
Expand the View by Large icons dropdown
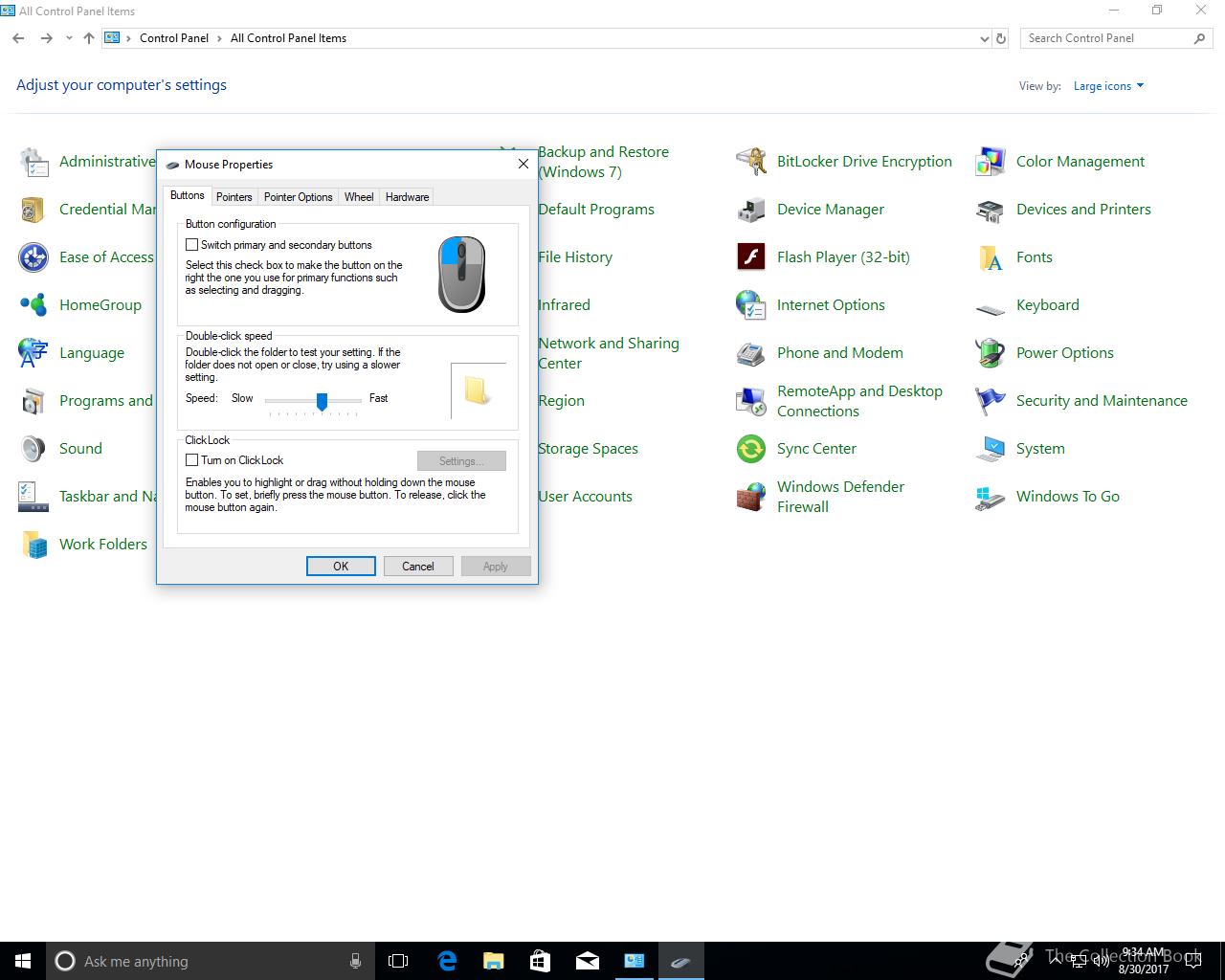point(1108,86)
